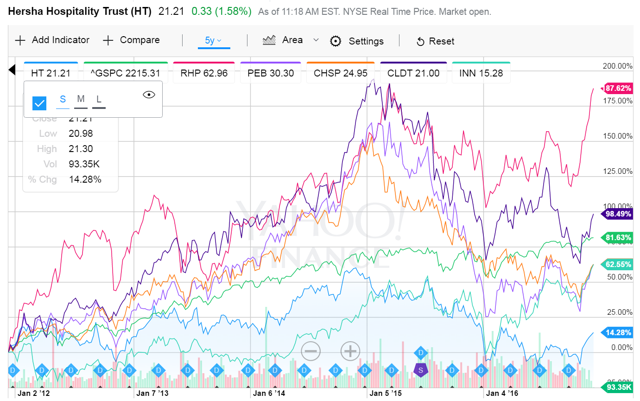640x401 pixels.
Task: Open the Compare symbol option
Action: tap(131, 40)
